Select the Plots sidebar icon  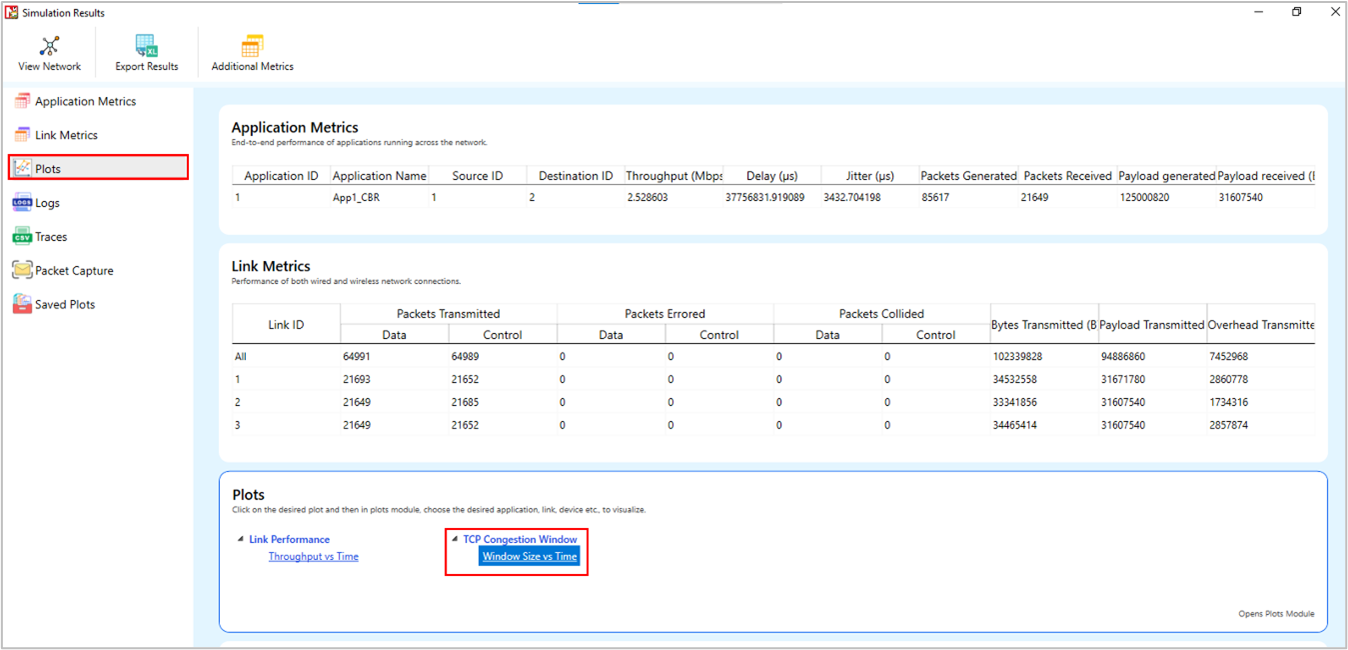(22, 168)
